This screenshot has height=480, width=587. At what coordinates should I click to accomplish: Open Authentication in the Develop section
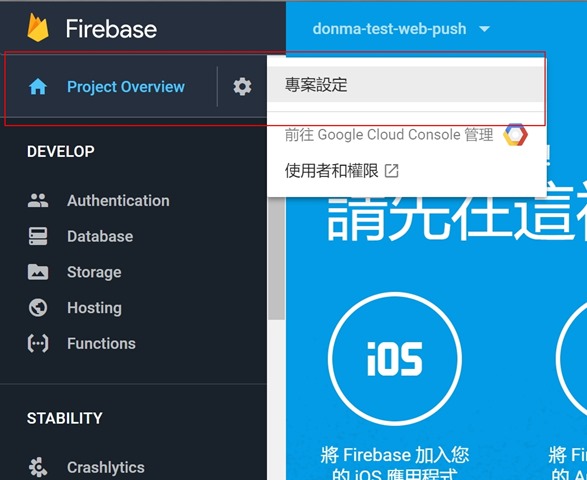118,200
